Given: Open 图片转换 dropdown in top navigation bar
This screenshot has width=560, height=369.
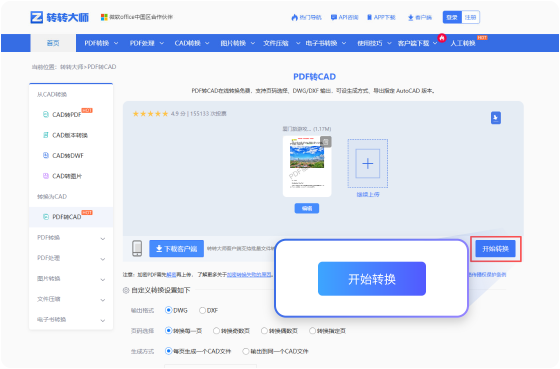Looking at the screenshot, I should 237,43.
